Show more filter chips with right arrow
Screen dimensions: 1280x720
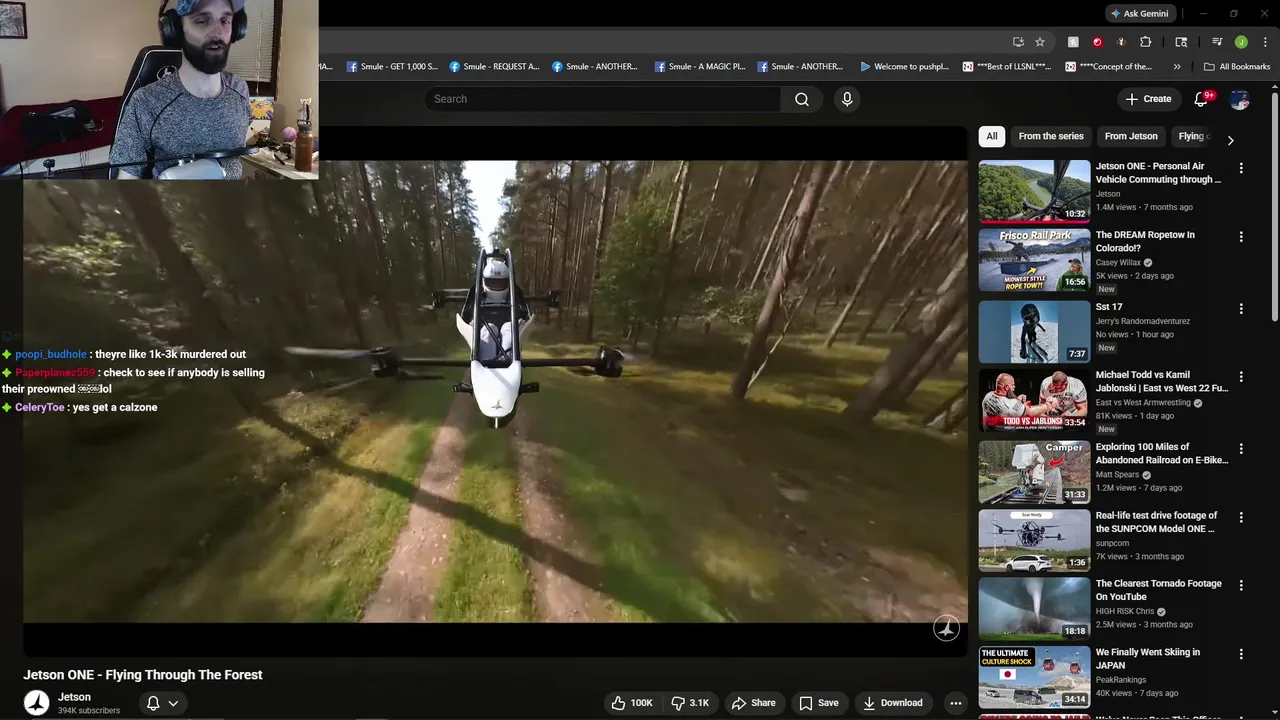pos(1230,140)
